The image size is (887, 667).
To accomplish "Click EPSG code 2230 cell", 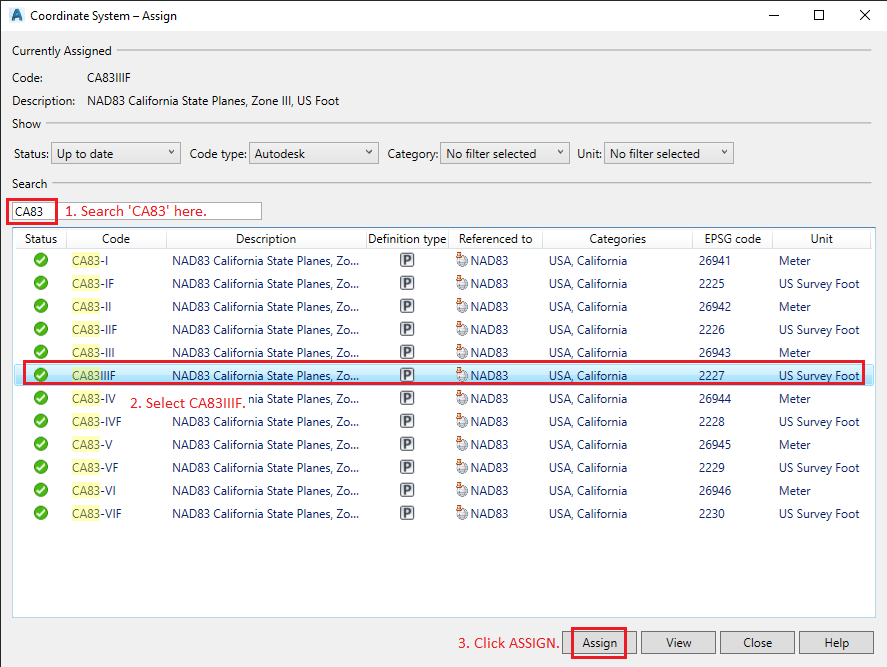I will tap(711, 514).
